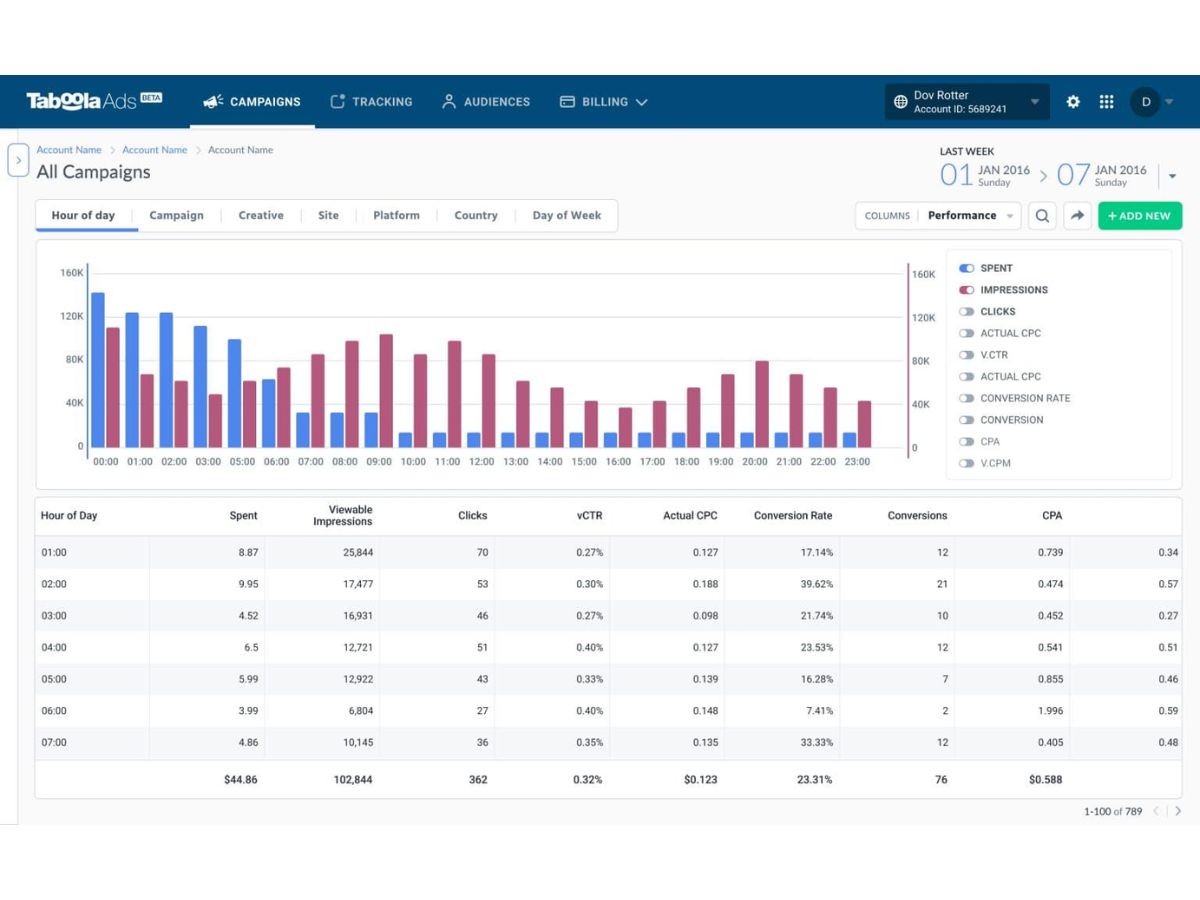This screenshot has height=900, width=1200.
Task: Click the share arrow icon
Action: [x=1077, y=216]
